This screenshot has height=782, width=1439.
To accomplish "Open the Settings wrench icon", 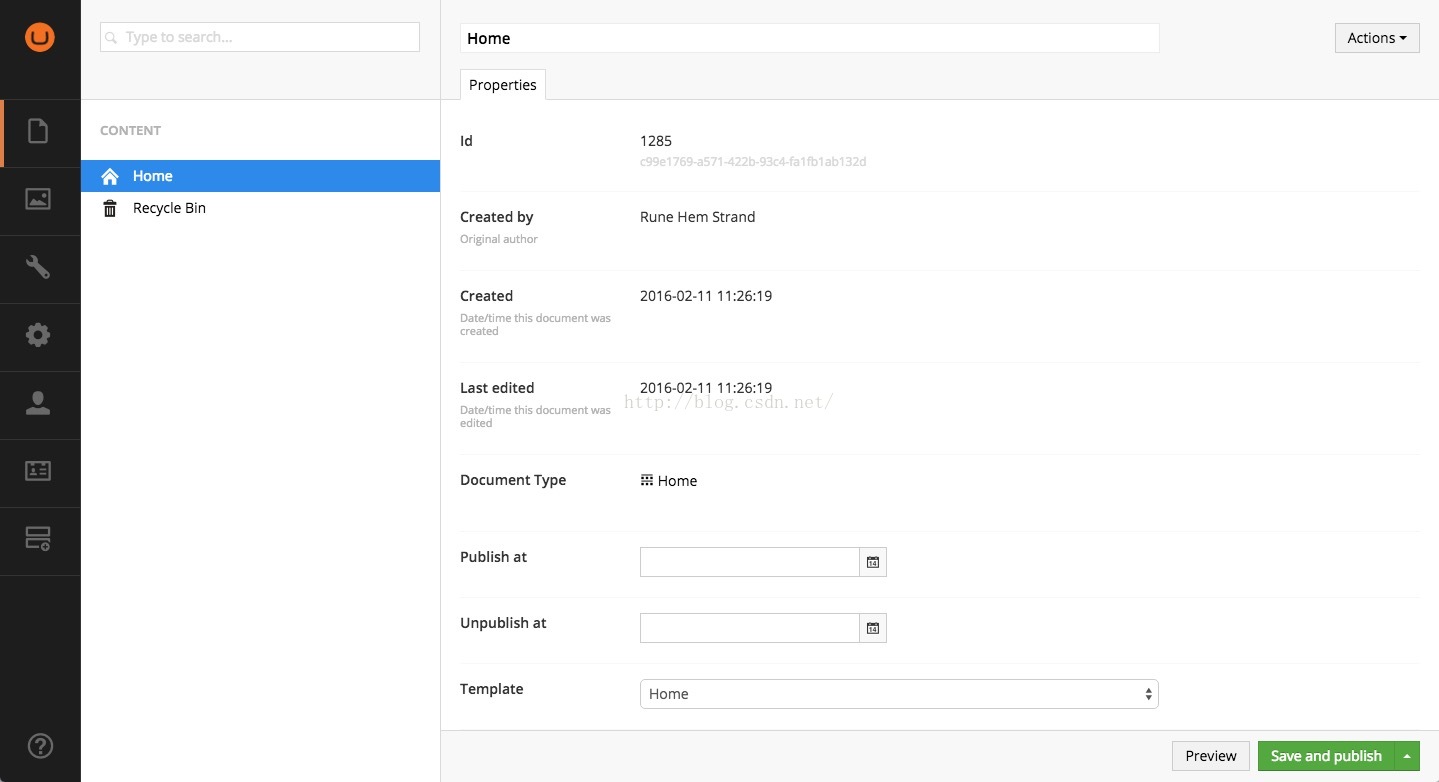I will (38, 267).
